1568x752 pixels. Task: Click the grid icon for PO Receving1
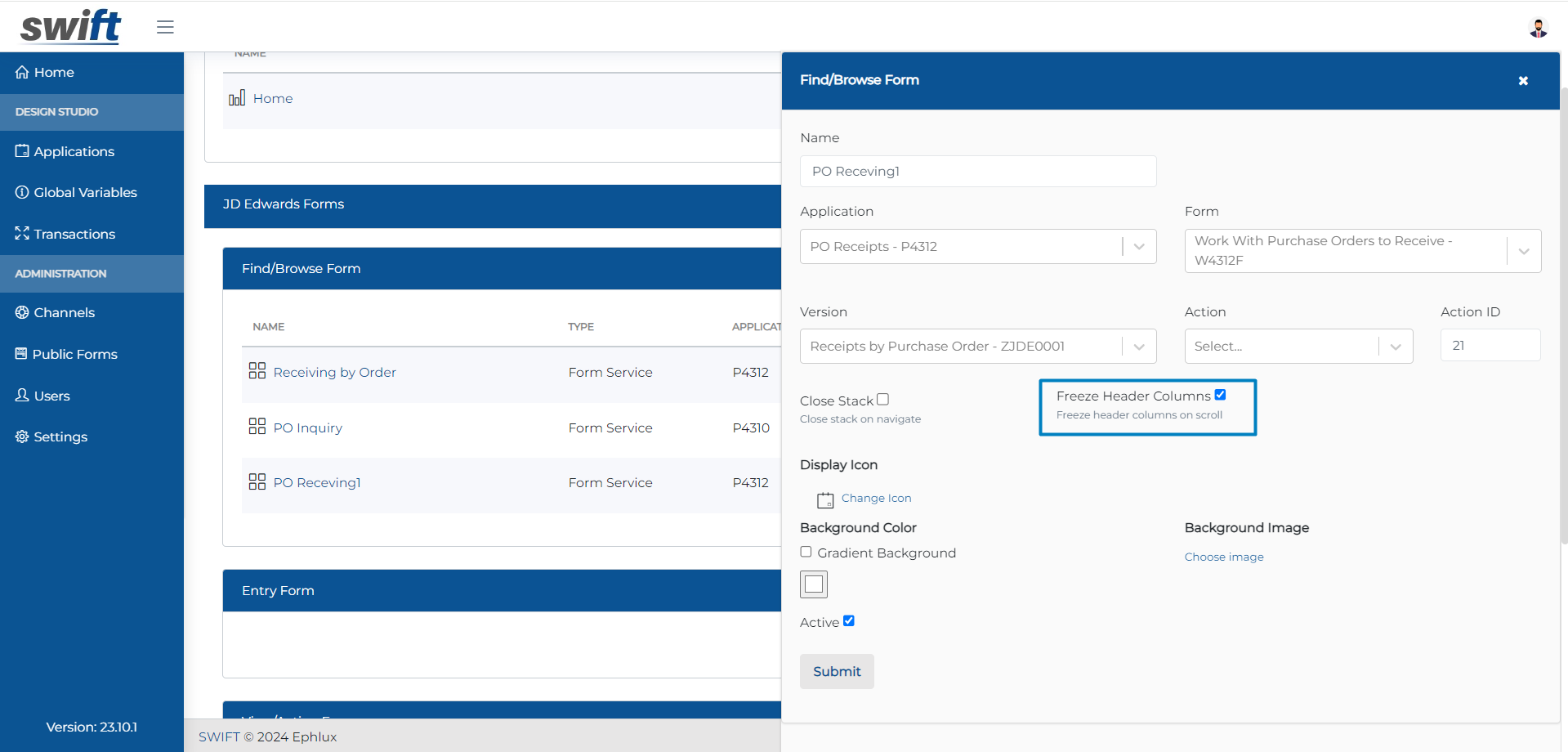257,481
